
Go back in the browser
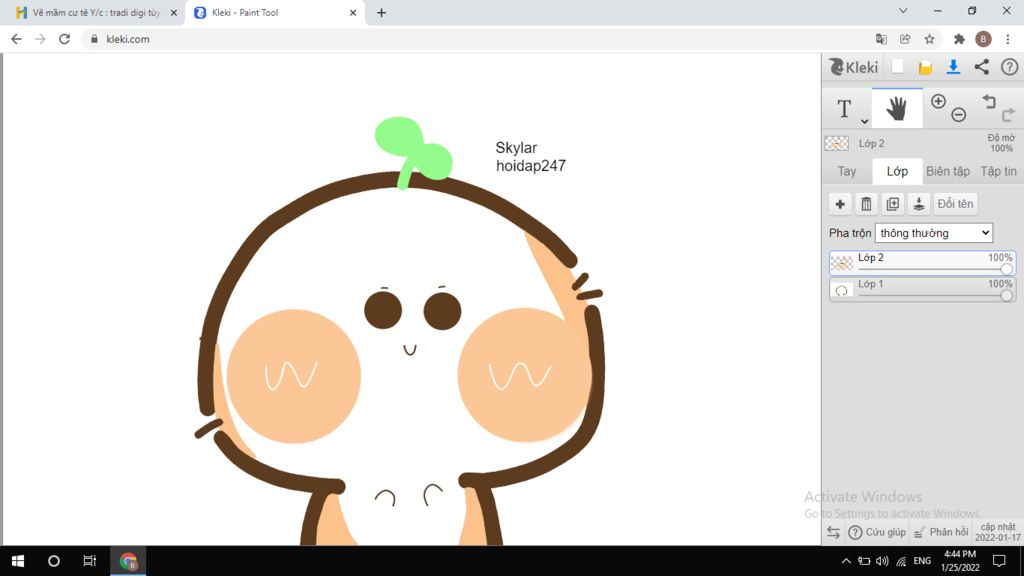[16, 39]
